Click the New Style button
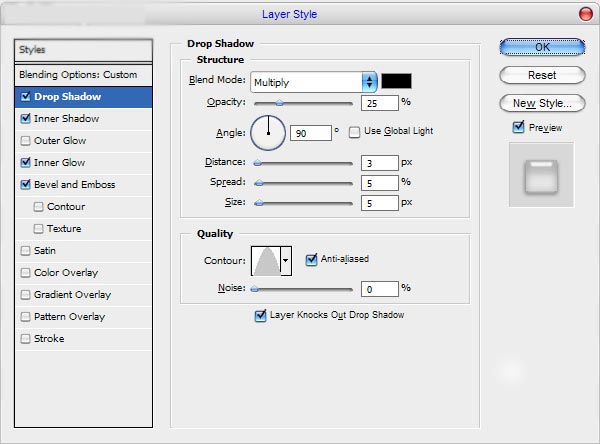The width and height of the screenshot is (600, 444). coord(541,103)
